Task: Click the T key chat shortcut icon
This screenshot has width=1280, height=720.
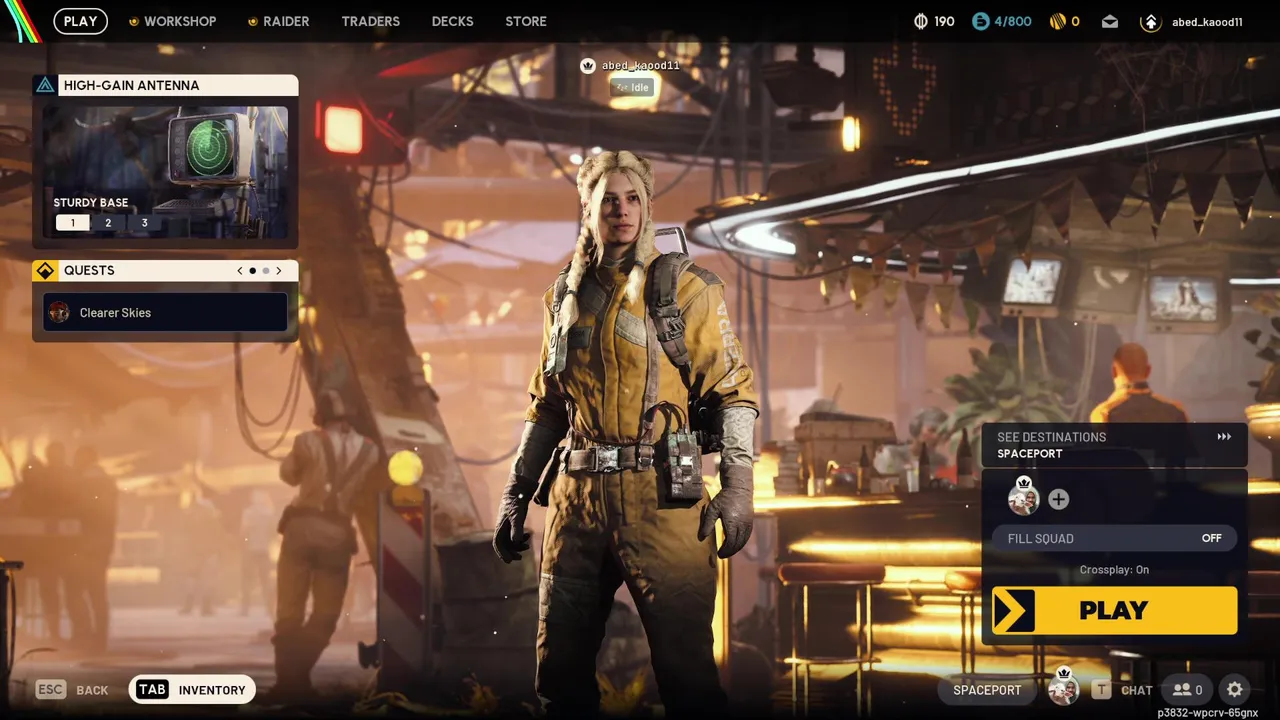Action: coord(1101,689)
